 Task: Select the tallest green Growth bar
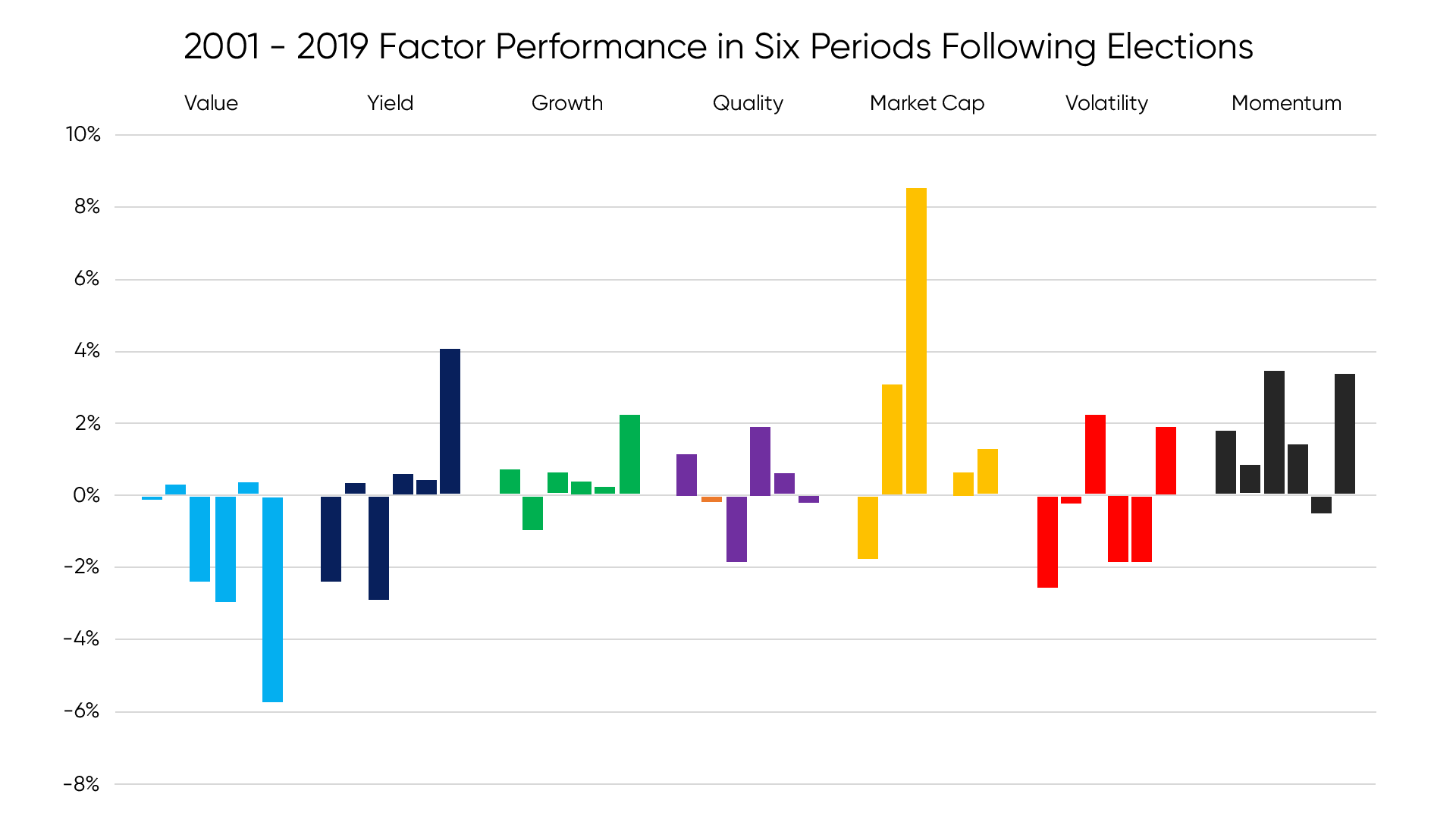pyautogui.click(x=629, y=454)
